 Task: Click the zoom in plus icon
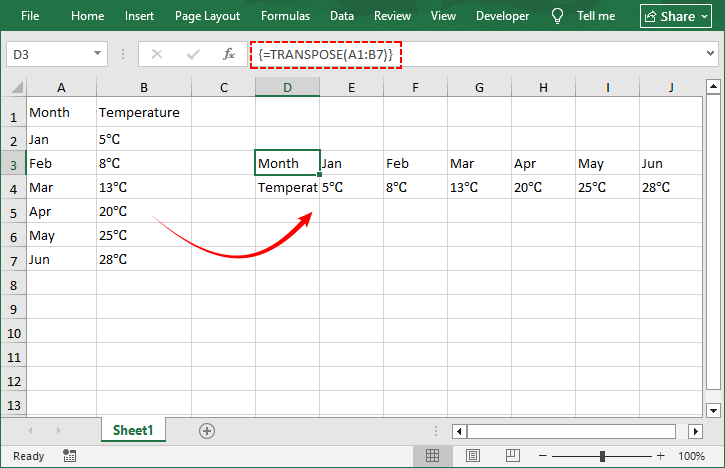click(x=658, y=456)
